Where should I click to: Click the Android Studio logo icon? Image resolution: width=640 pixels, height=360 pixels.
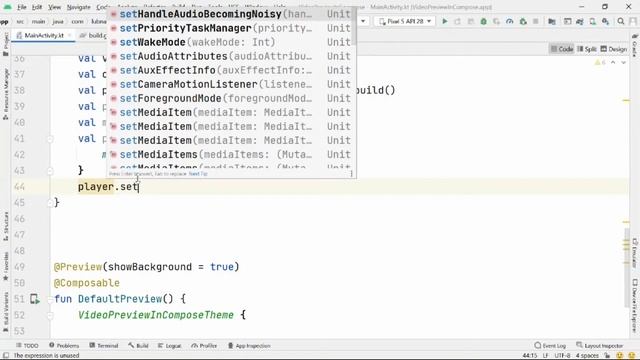(7, 7)
